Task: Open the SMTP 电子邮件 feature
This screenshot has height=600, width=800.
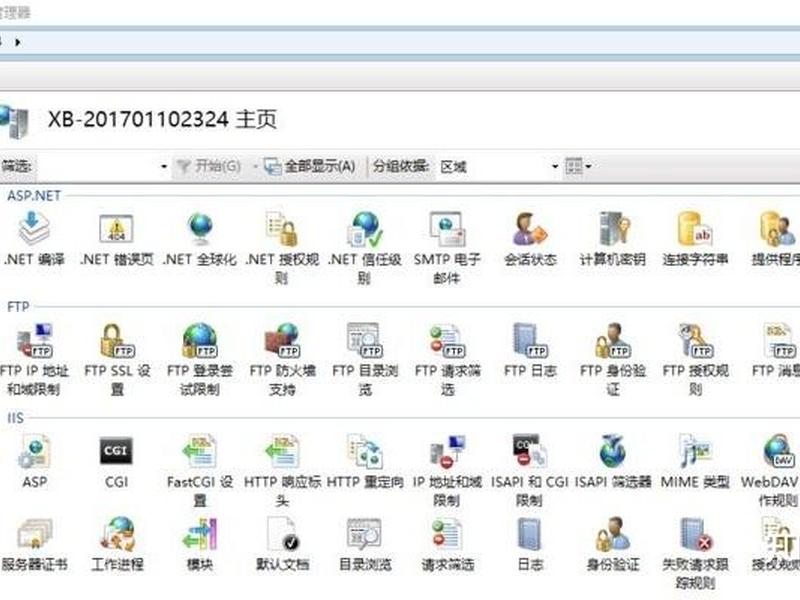Action: pos(447,248)
